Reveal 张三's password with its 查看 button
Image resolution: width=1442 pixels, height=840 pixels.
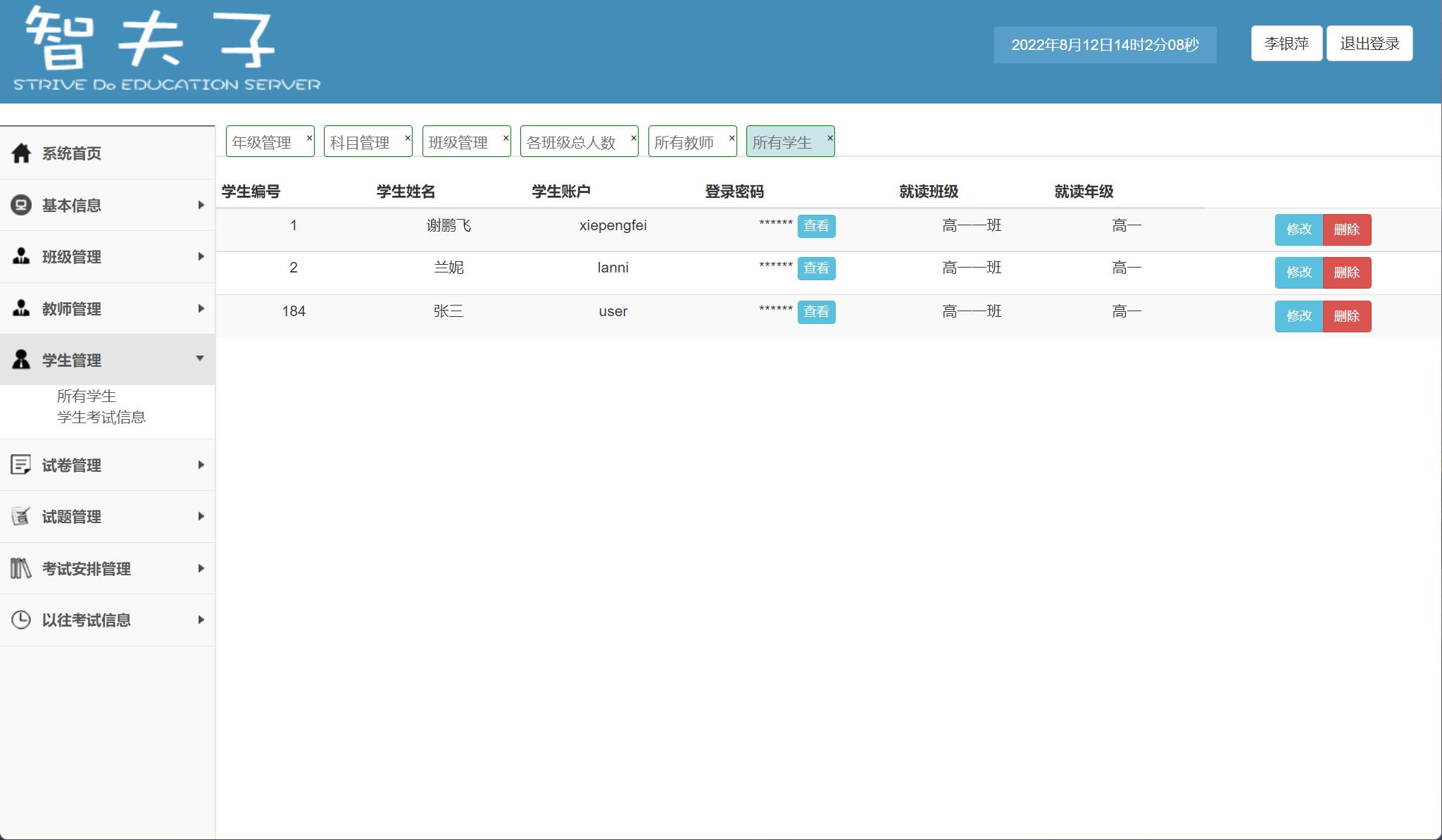(817, 312)
